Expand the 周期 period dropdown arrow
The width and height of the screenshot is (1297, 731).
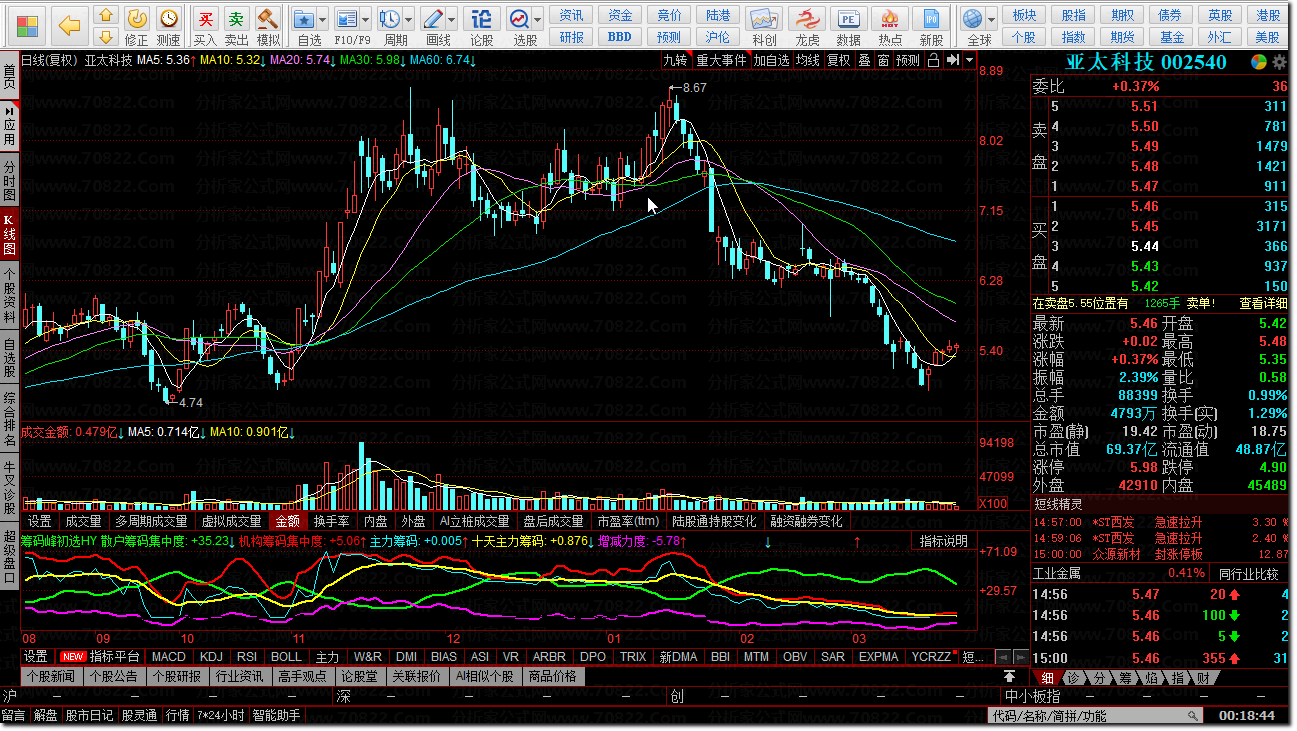[409, 19]
